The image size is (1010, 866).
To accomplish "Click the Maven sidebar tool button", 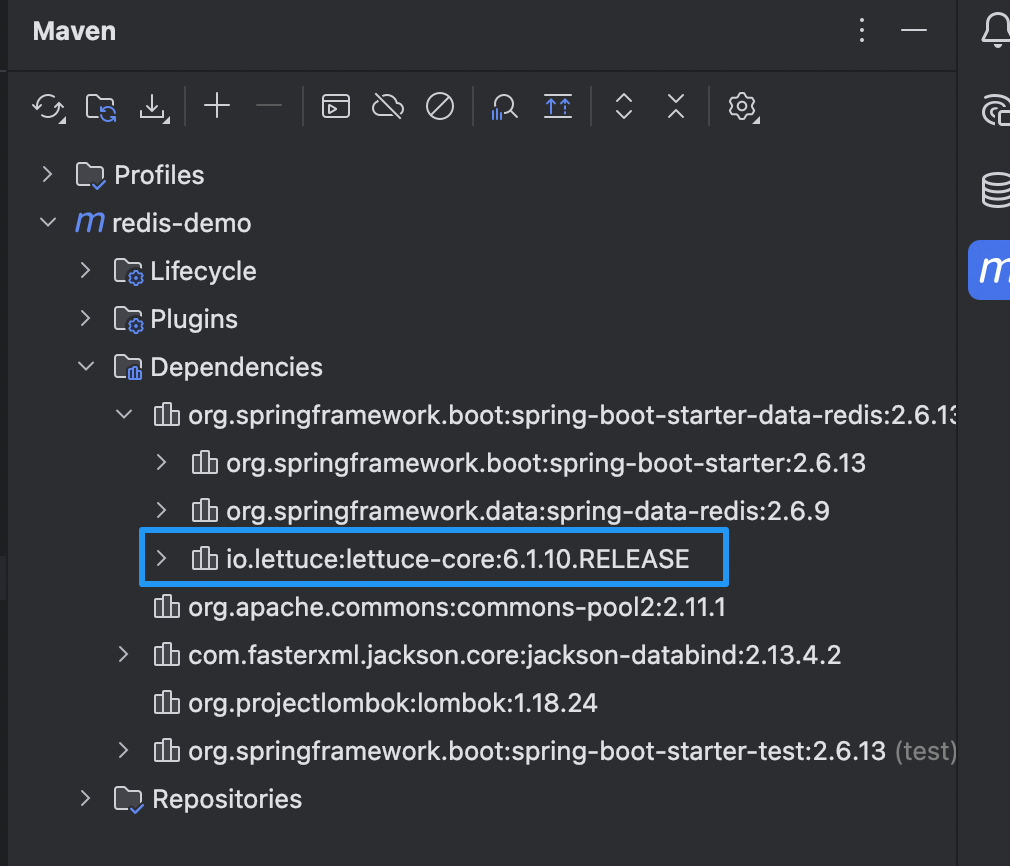I will pos(989,270).
